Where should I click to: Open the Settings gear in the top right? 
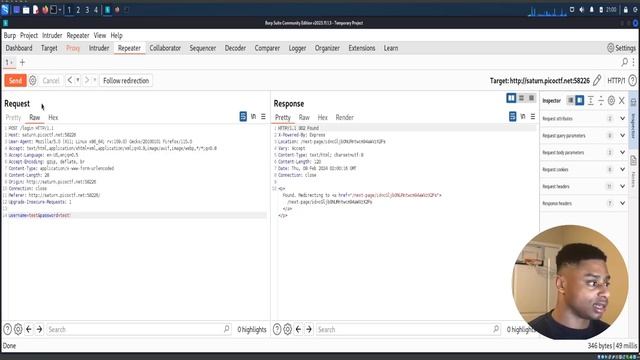pyautogui.click(x=621, y=48)
